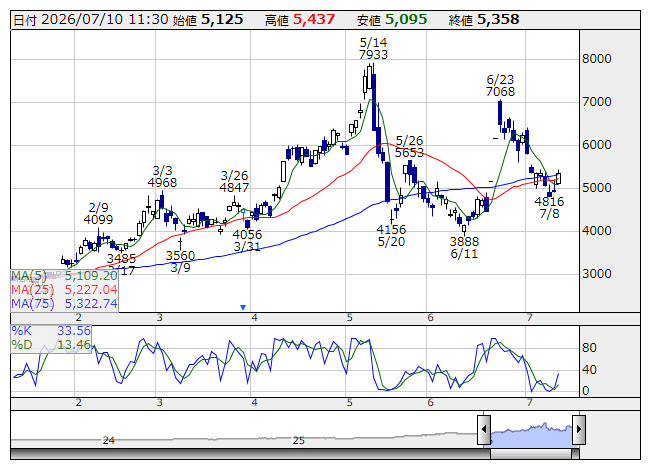The width and height of the screenshot is (653, 470).
Task: Click the 終値 5,358 closing value
Action: (484, 20)
